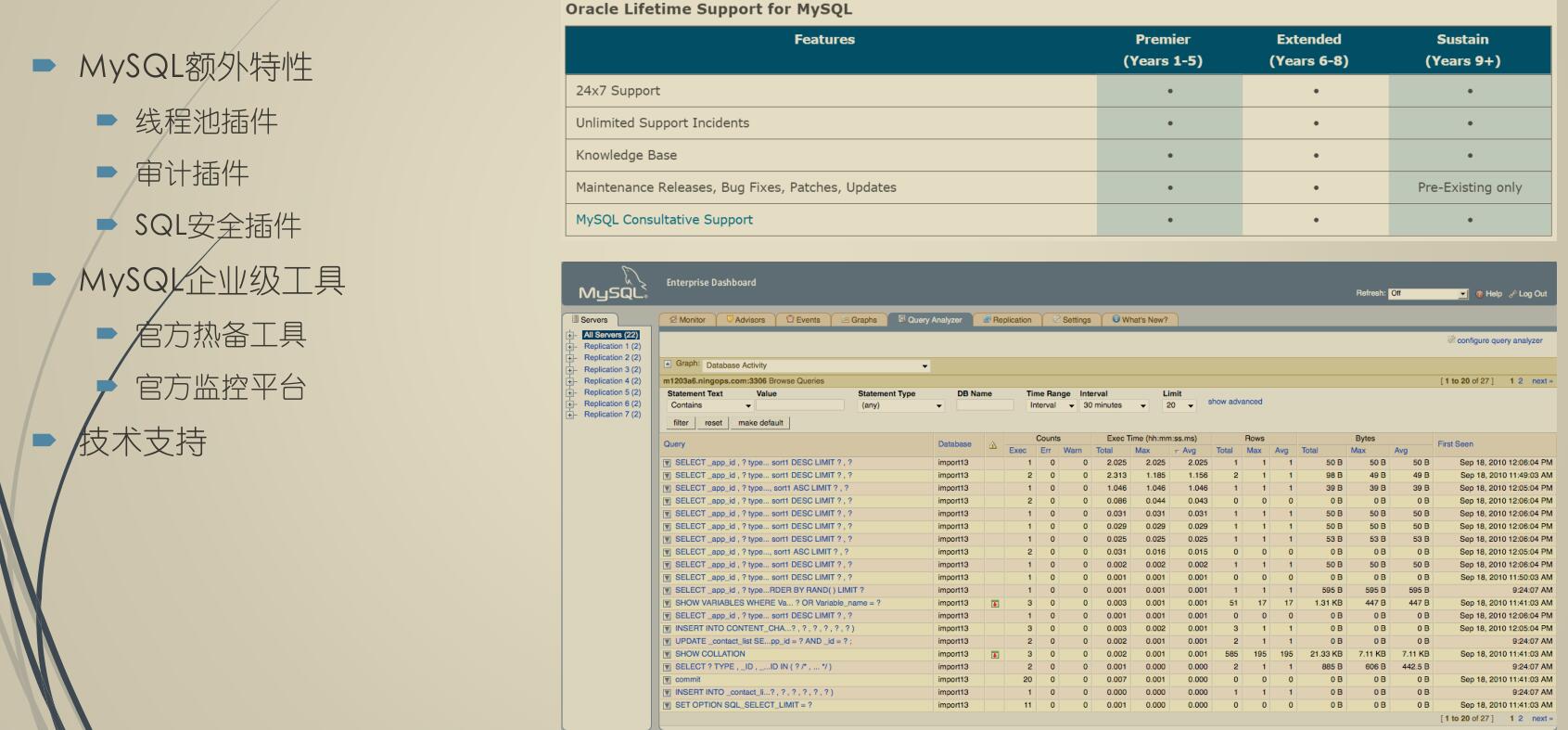Open the Statement Type (any) dropdown

coord(901,405)
